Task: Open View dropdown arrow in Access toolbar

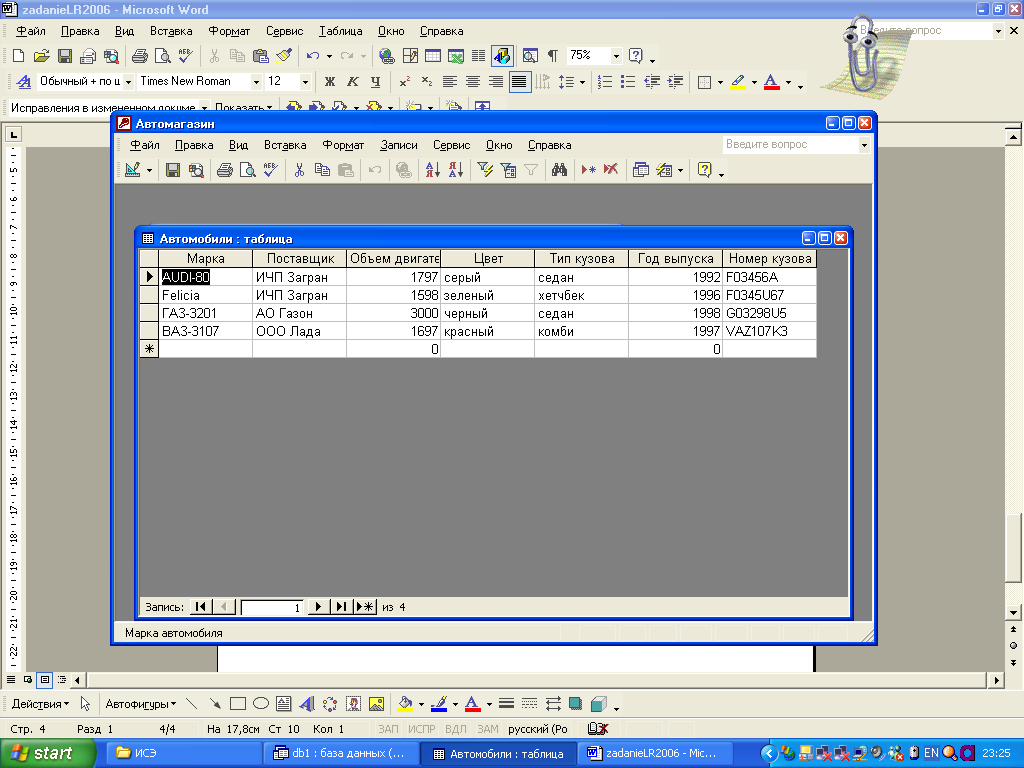Action: point(150,170)
